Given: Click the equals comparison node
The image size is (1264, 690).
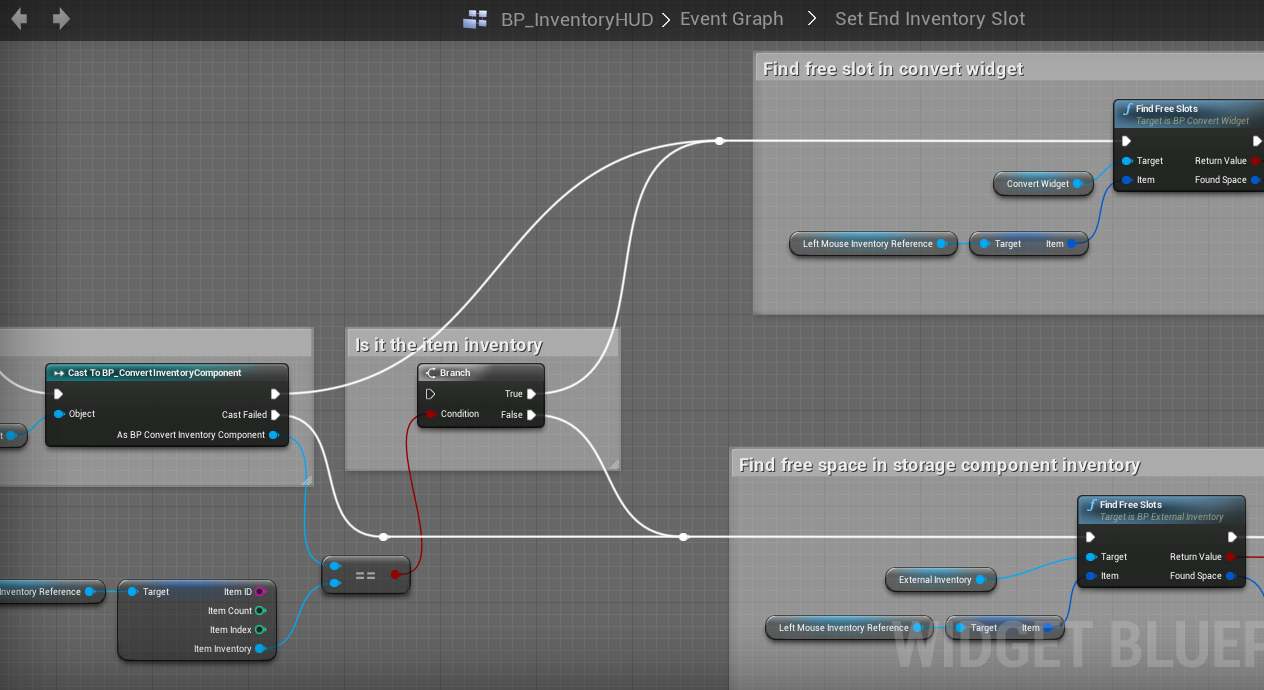Looking at the screenshot, I should click(365, 575).
